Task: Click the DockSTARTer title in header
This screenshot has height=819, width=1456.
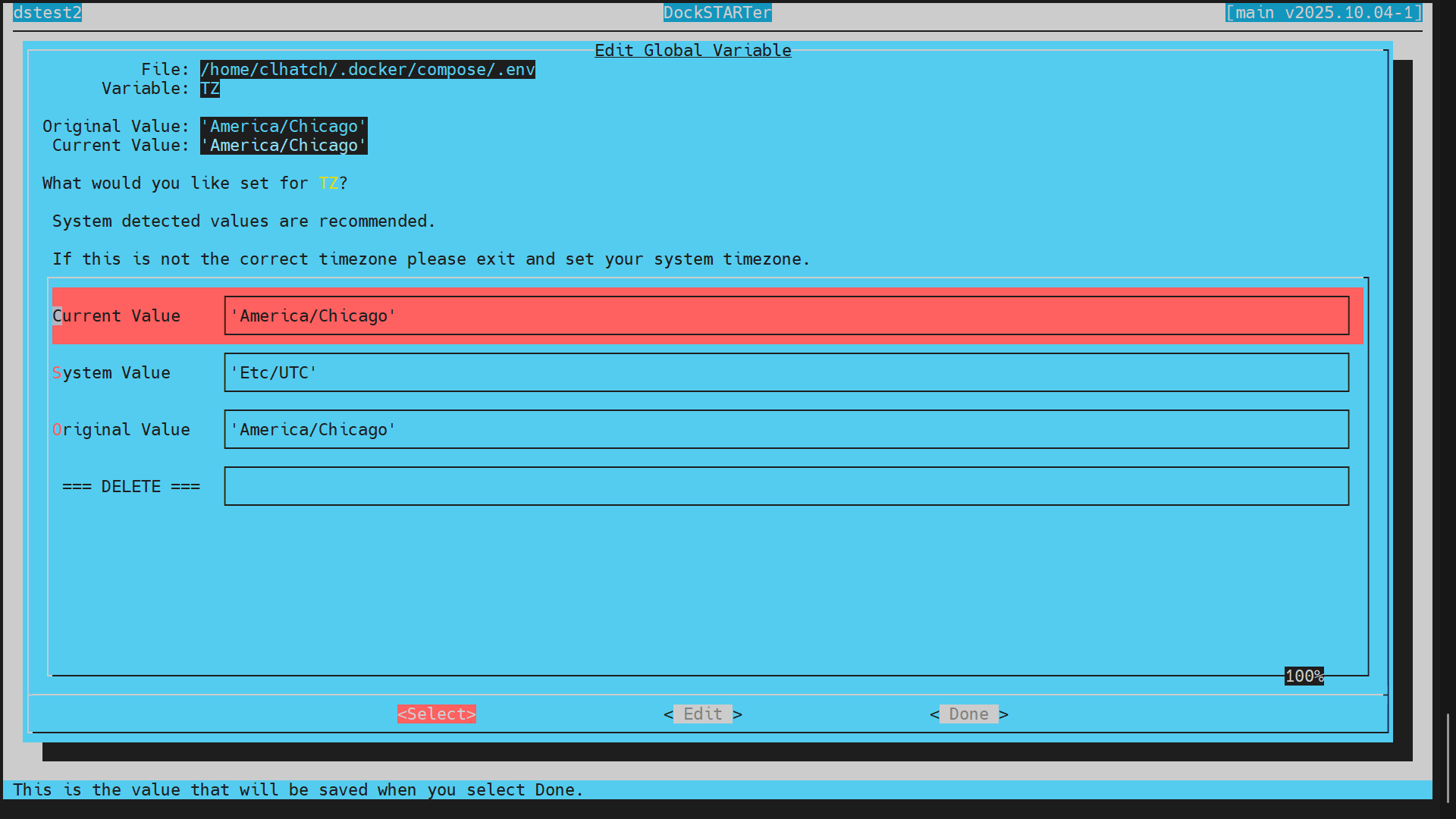Action: [717, 12]
